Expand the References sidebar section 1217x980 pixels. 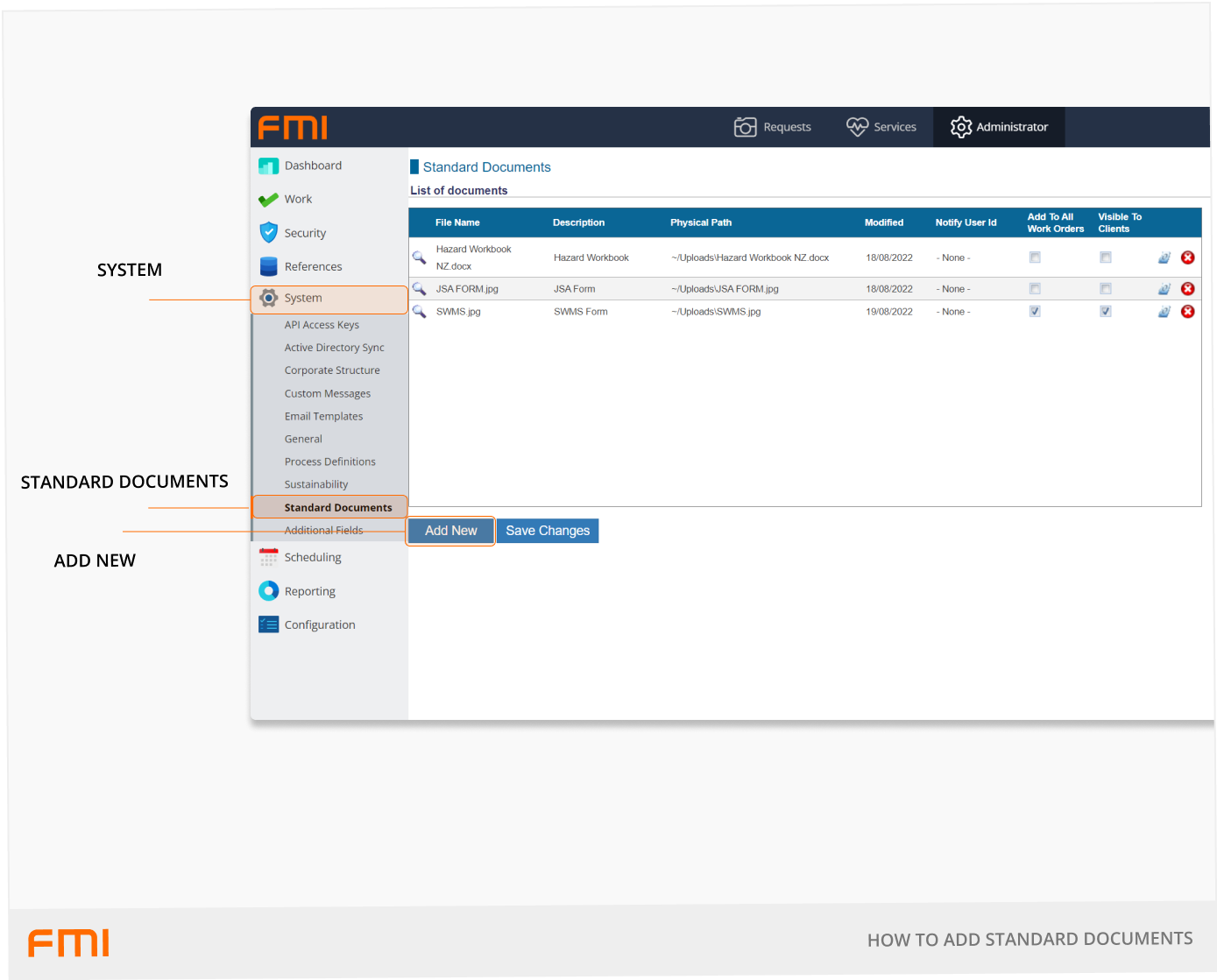tap(313, 267)
